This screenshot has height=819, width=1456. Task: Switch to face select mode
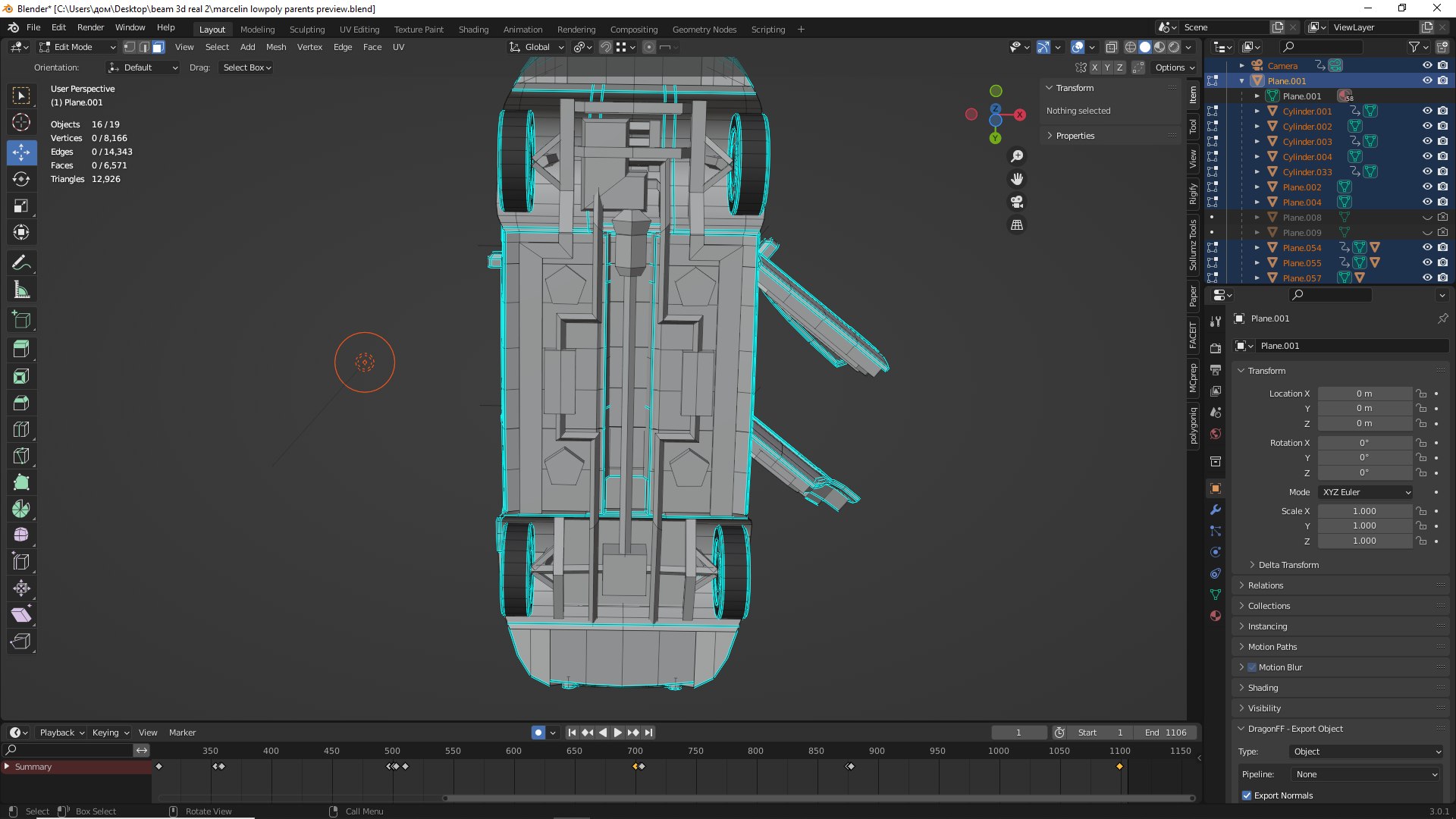point(158,47)
